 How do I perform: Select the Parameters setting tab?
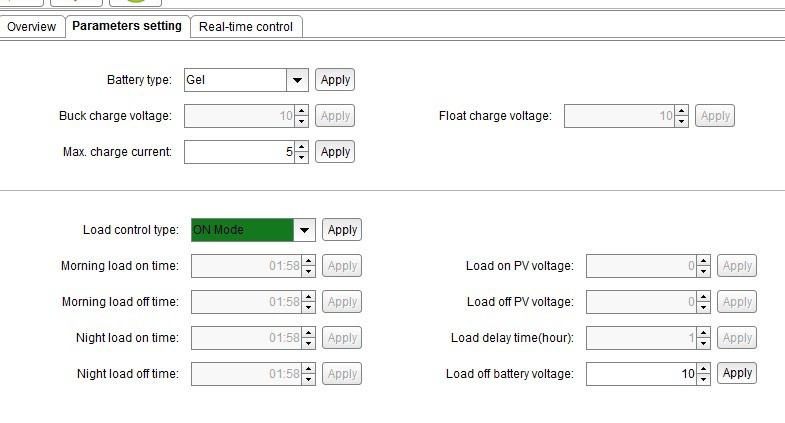(x=127, y=26)
